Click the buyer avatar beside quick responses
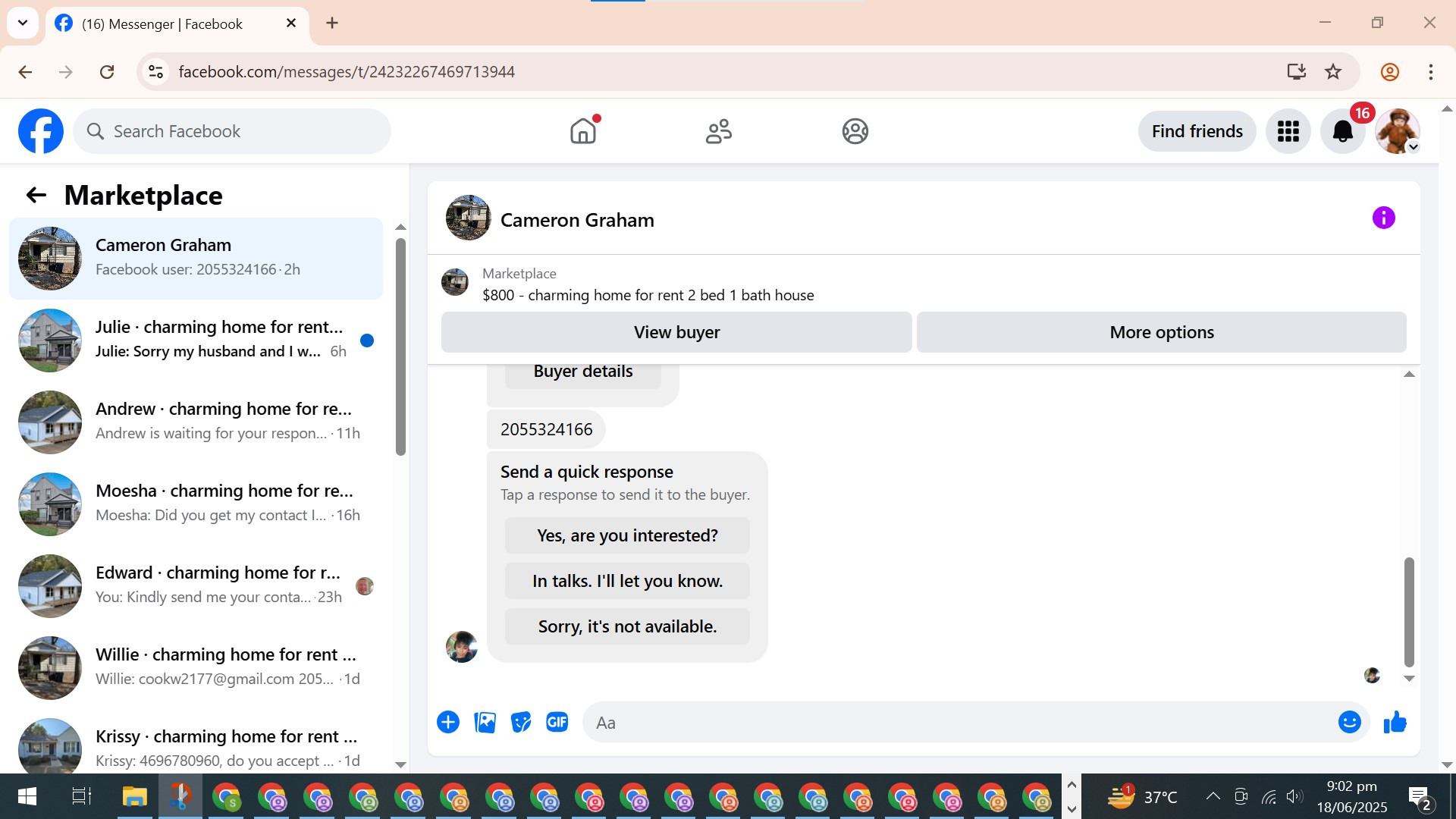The width and height of the screenshot is (1456, 819). pyautogui.click(x=461, y=647)
